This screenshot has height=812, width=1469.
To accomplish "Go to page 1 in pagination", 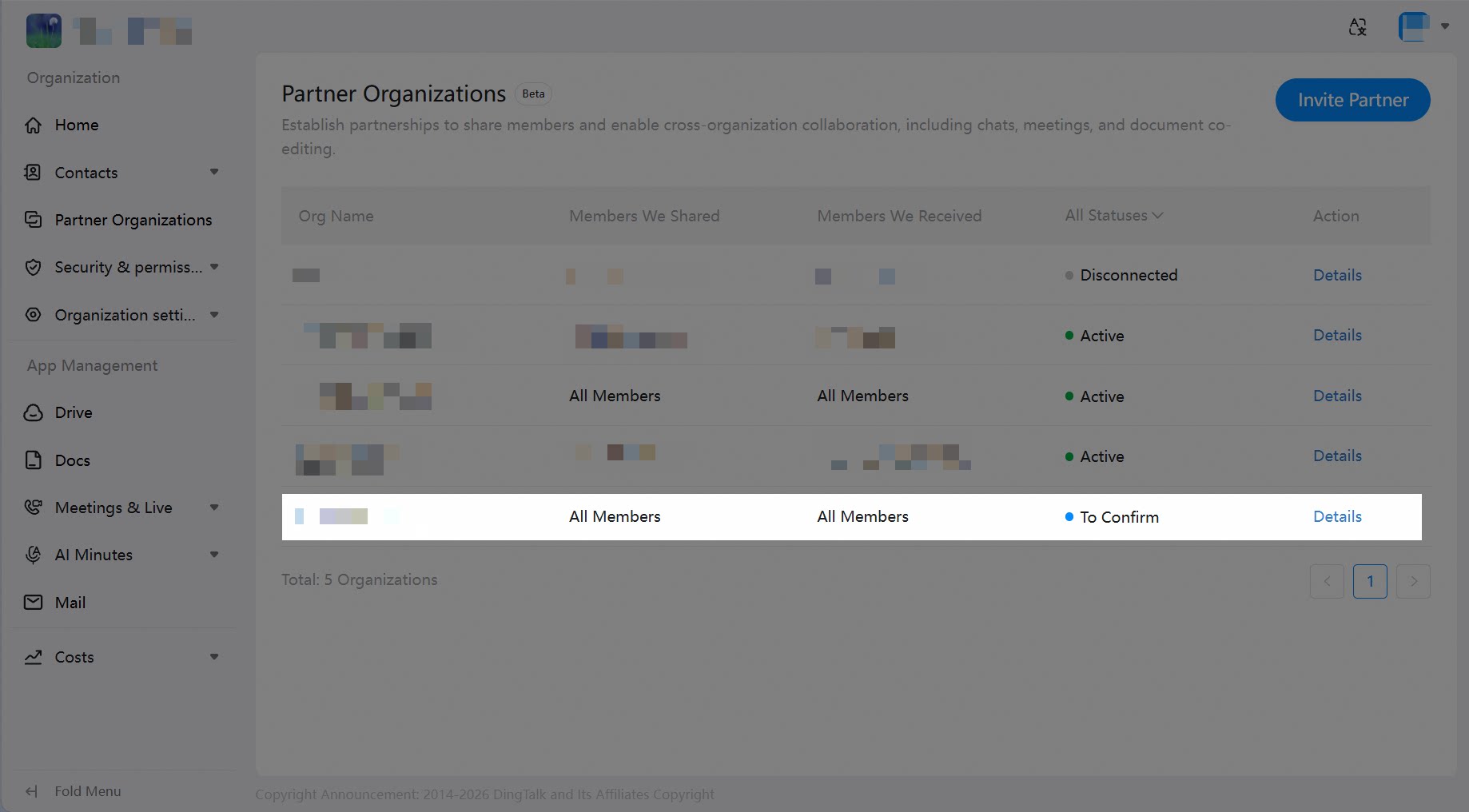I will [1370, 581].
